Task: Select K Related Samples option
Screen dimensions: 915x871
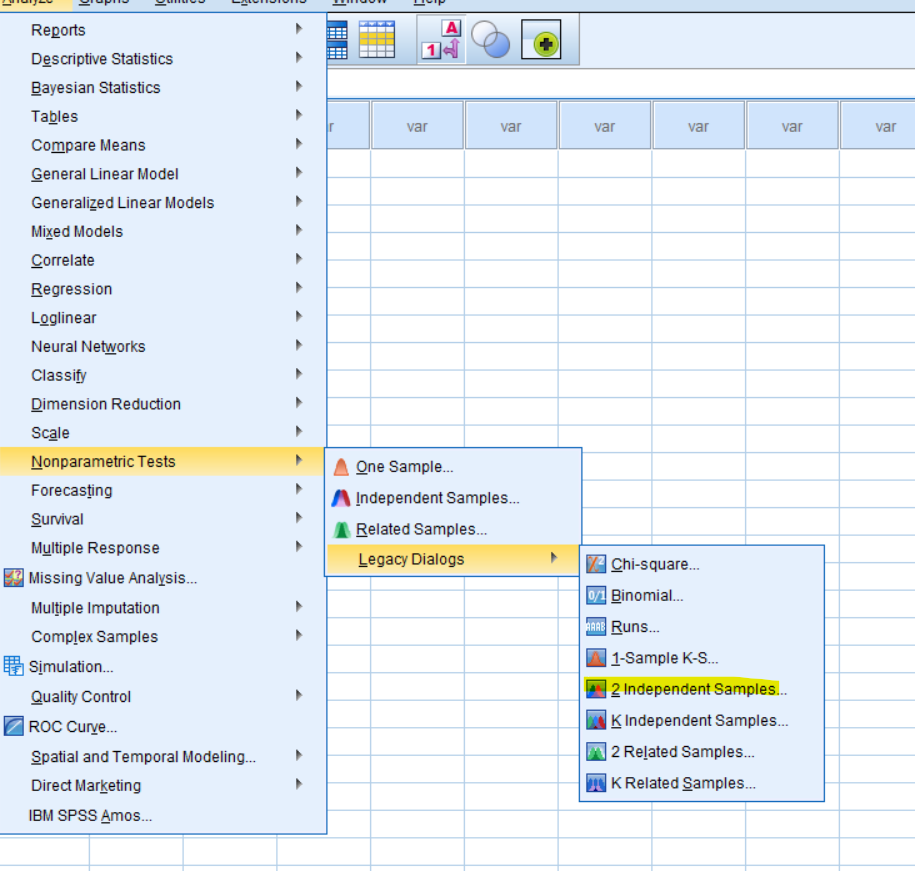Action: click(x=682, y=783)
